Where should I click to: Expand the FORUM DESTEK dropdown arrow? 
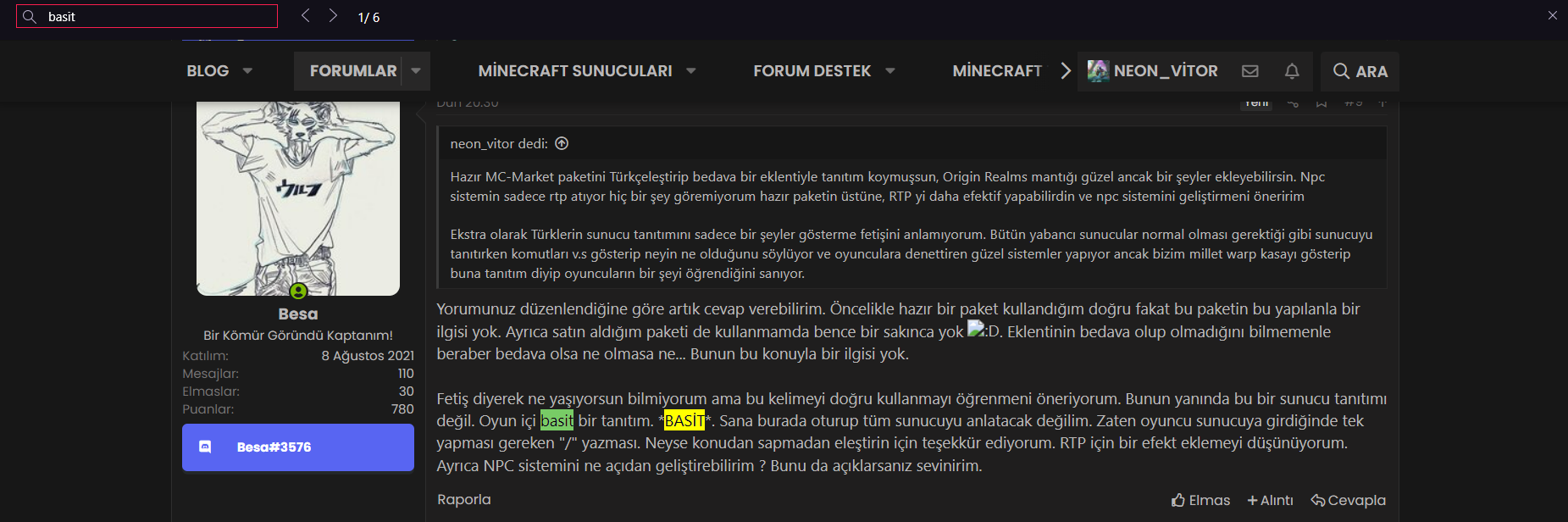coord(890,71)
